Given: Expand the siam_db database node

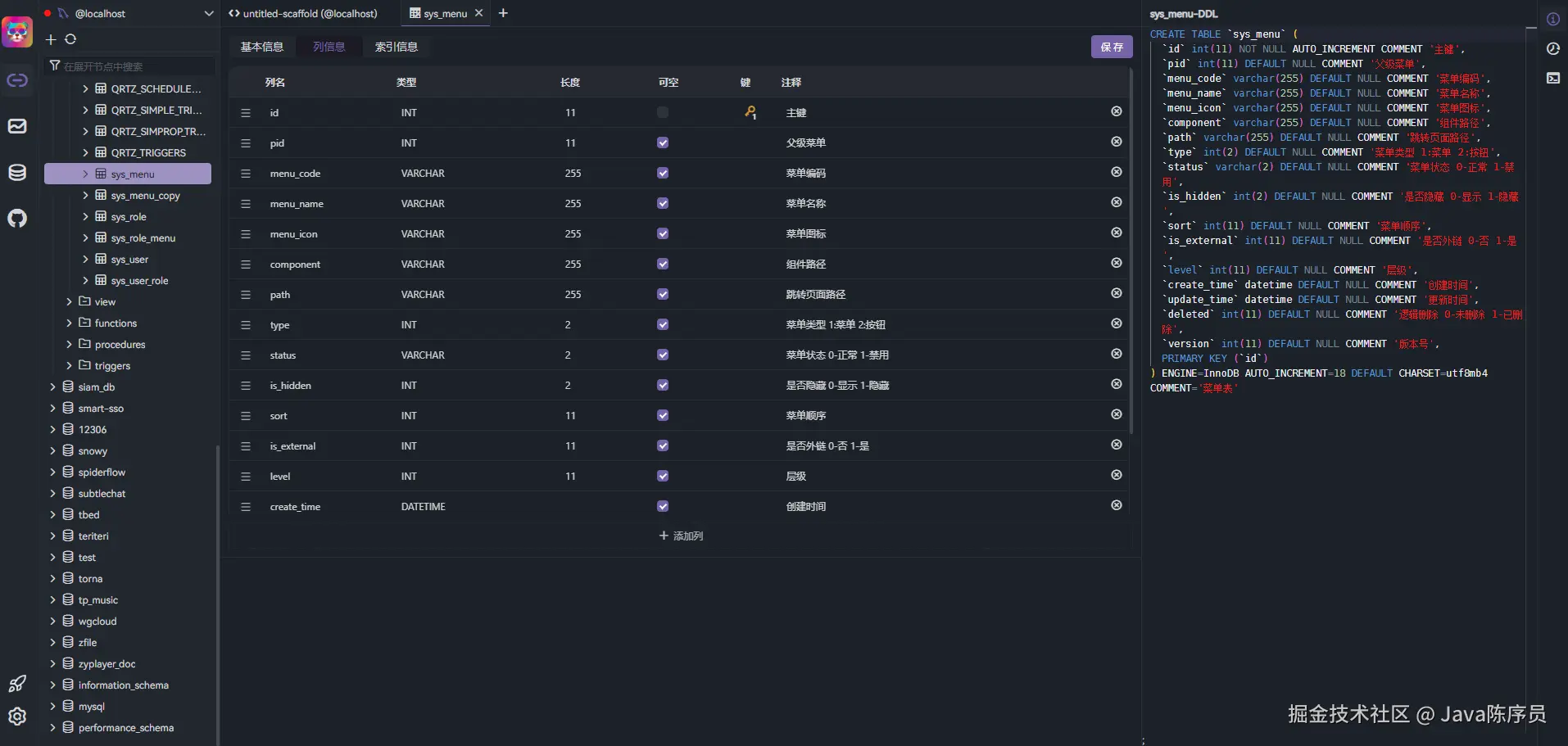Looking at the screenshot, I should [52, 387].
